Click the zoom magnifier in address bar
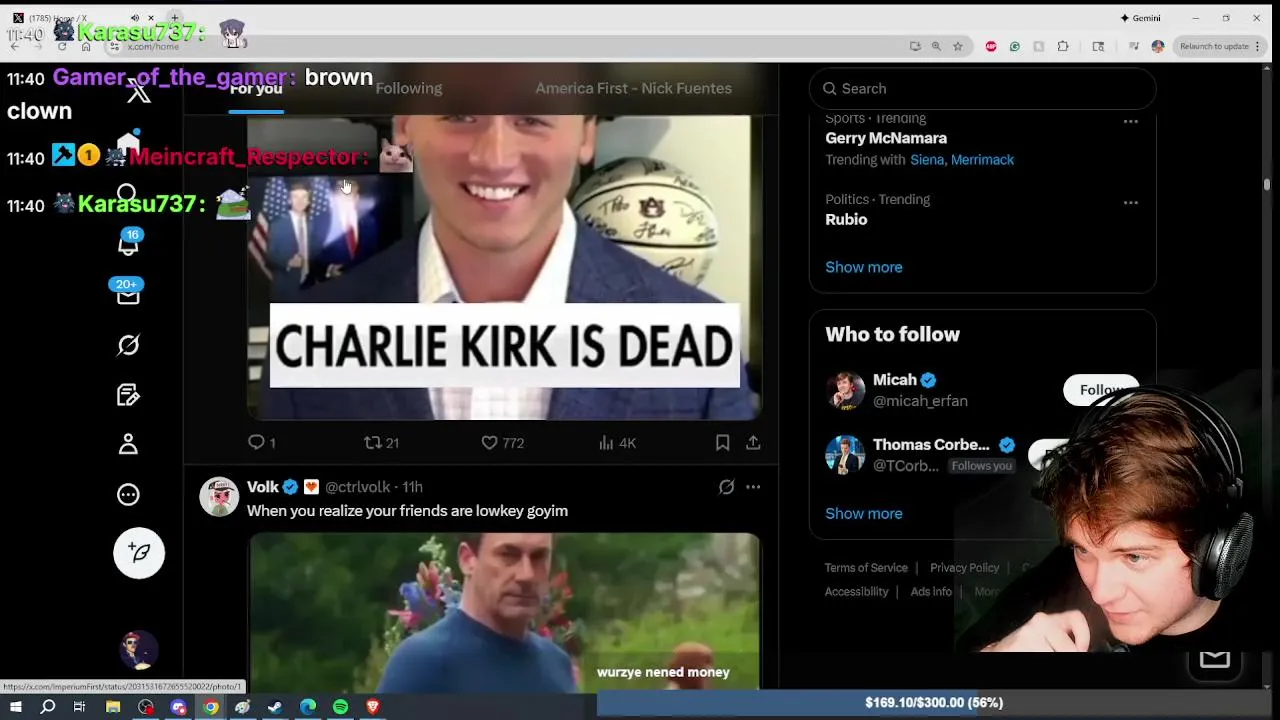Viewport: 1280px width, 720px height. pyautogui.click(x=936, y=46)
